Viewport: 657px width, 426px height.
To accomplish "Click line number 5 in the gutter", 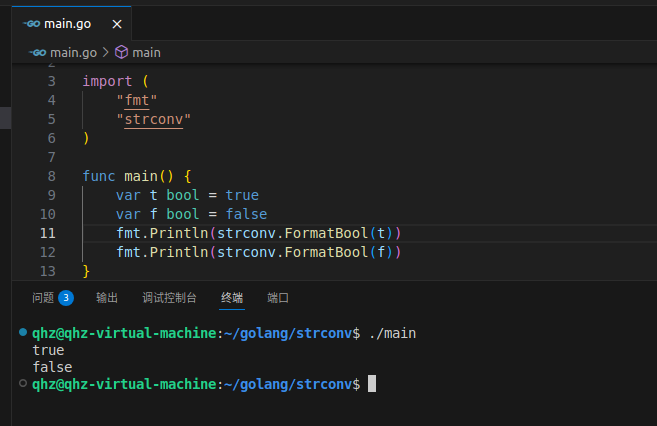I will pyautogui.click(x=52, y=119).
